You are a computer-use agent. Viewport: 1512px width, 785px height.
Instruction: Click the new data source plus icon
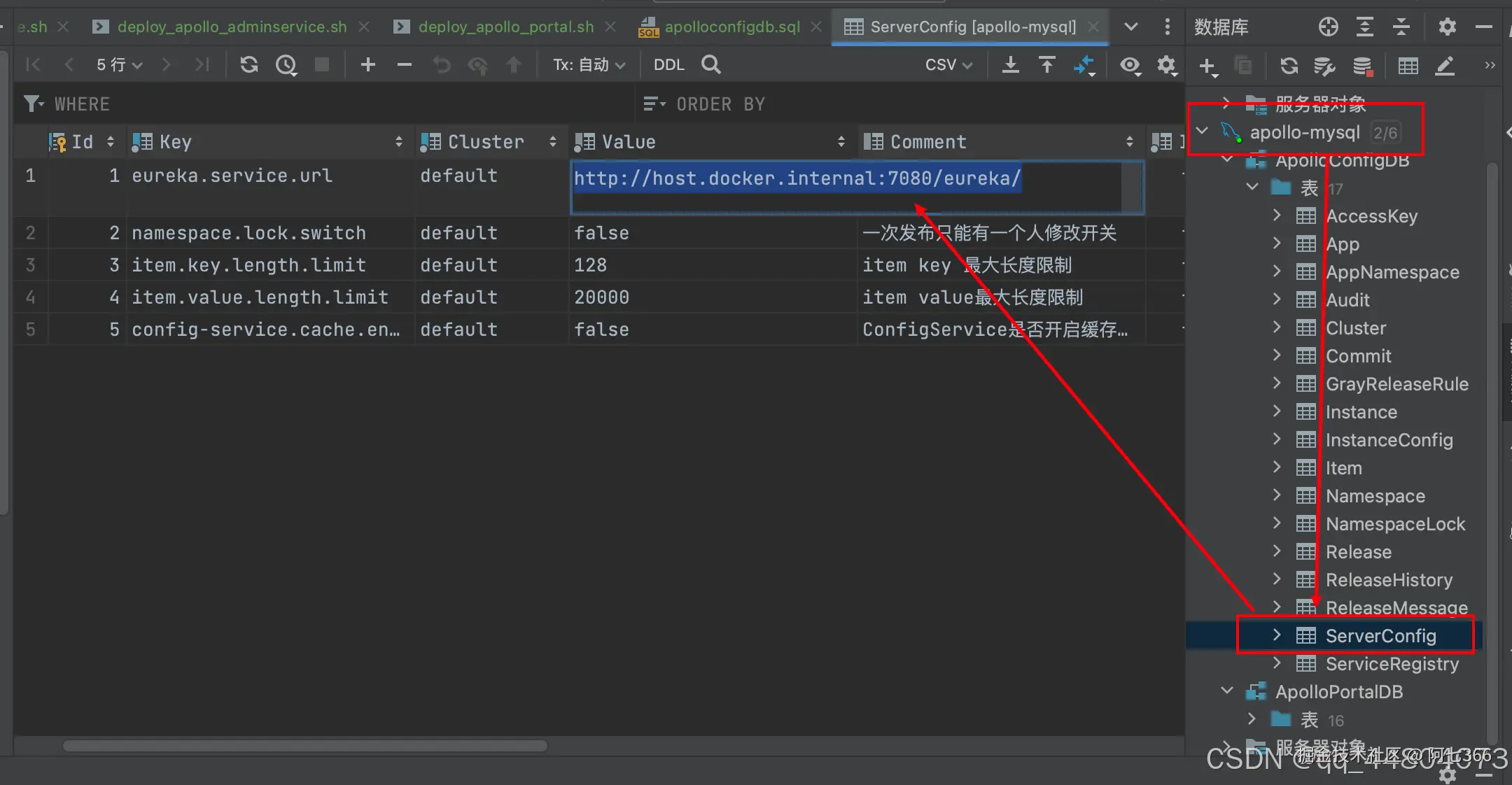pyautogui.click(x=1207, y=66)
